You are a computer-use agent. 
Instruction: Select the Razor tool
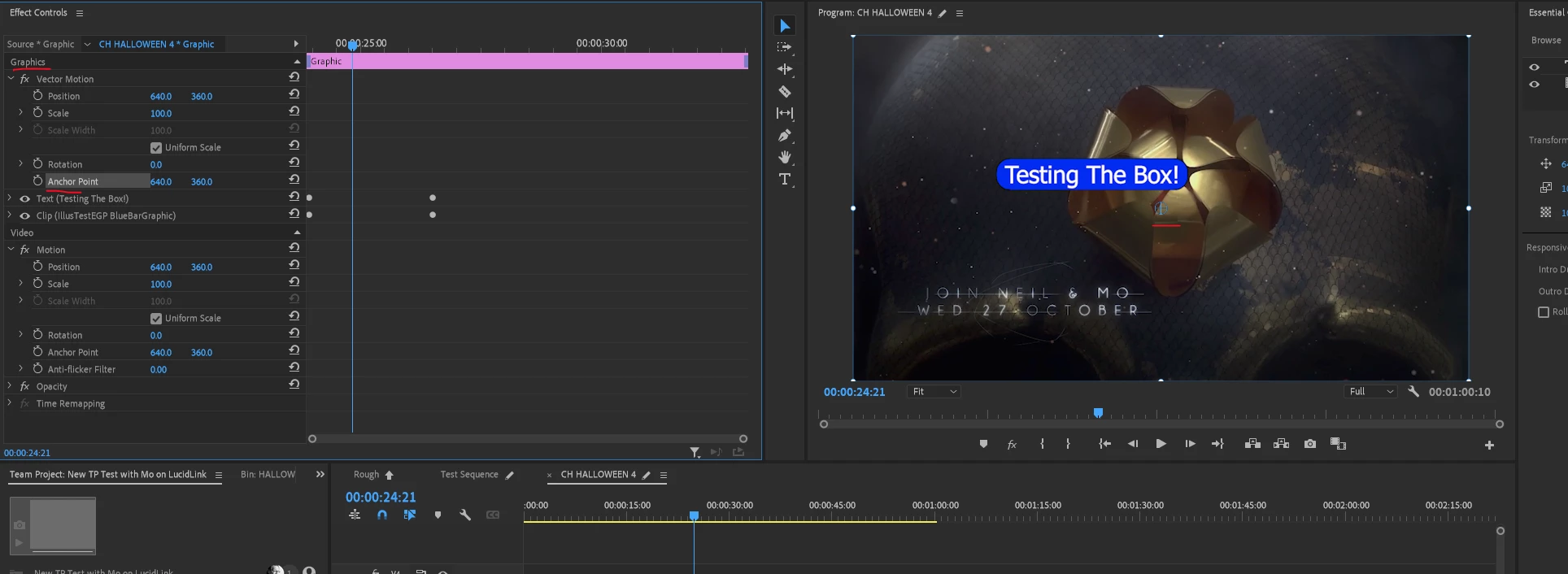tap(785, 91)
